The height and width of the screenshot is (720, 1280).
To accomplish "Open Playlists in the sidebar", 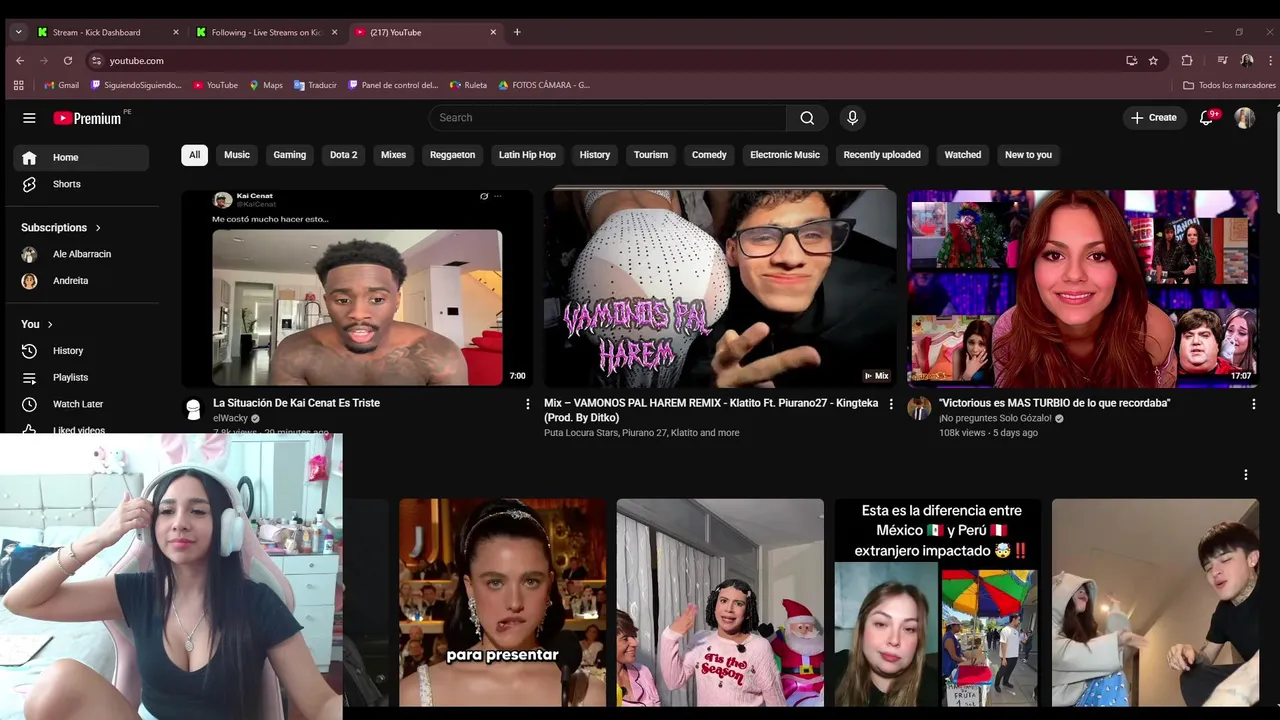I will (81, 377).
